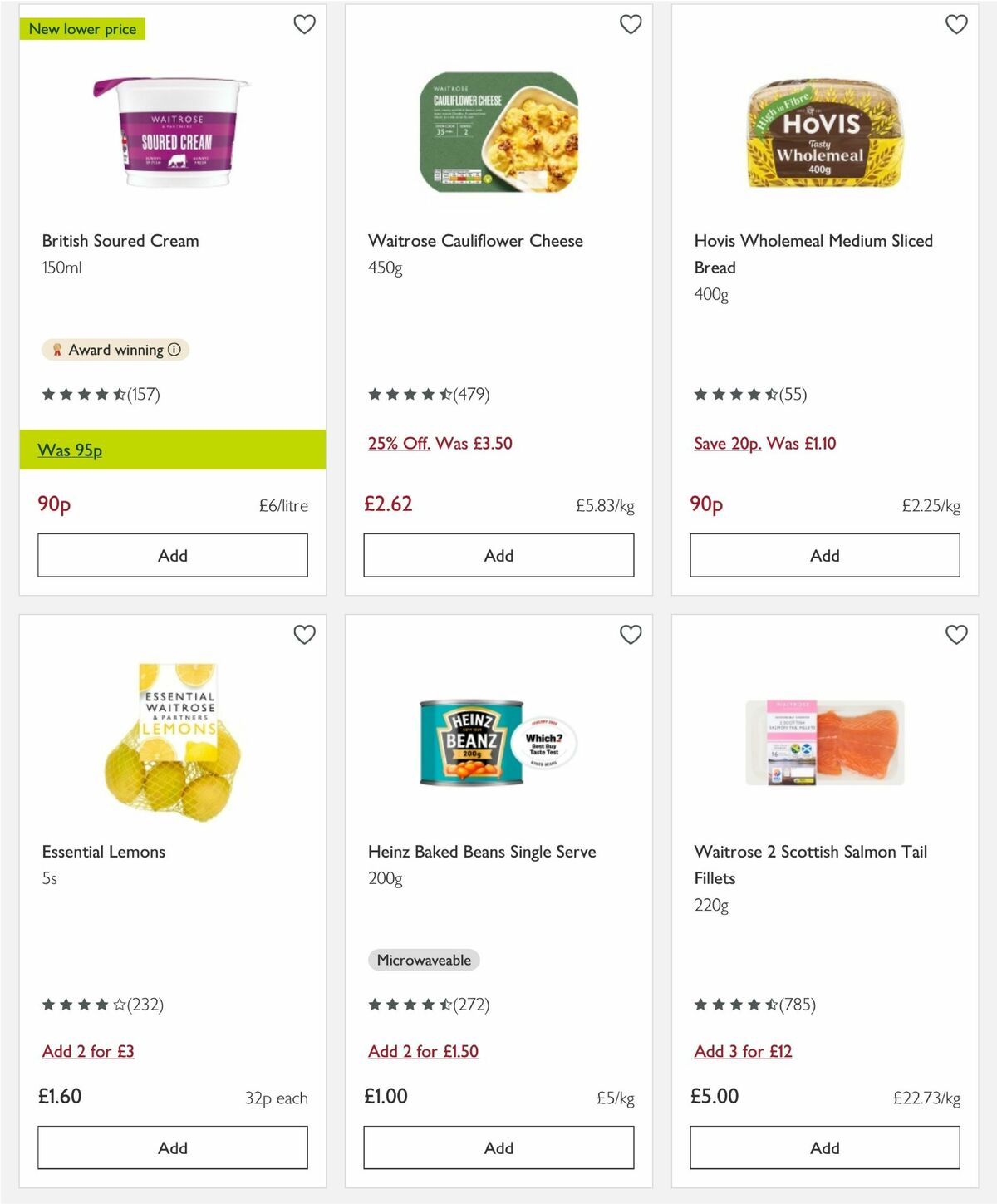Add Waitrose Cauliflower Cheese to basket
Viewport: 997px width, 1204px height.
point(498,555)
